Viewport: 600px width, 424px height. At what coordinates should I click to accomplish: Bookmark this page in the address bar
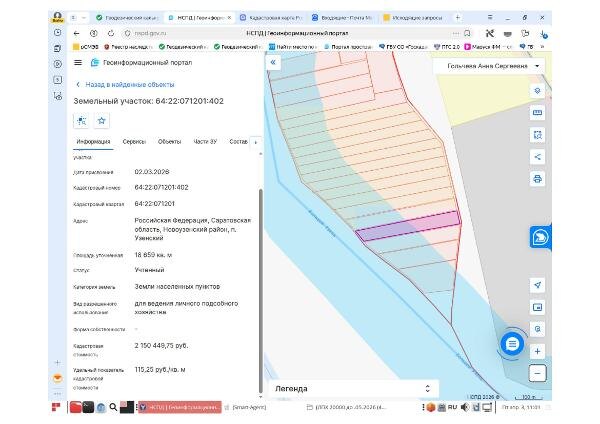(467, 34)
